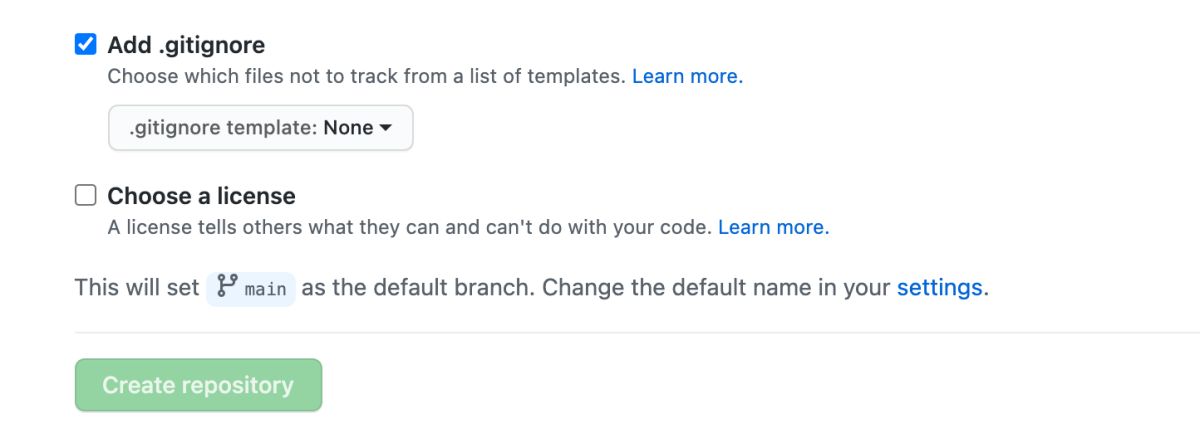This screenshot has height=433, width=1200.
Task: Toggle via the 'Add .gitignore' label text
Action: pyautogui.click(x=186, y=45)
